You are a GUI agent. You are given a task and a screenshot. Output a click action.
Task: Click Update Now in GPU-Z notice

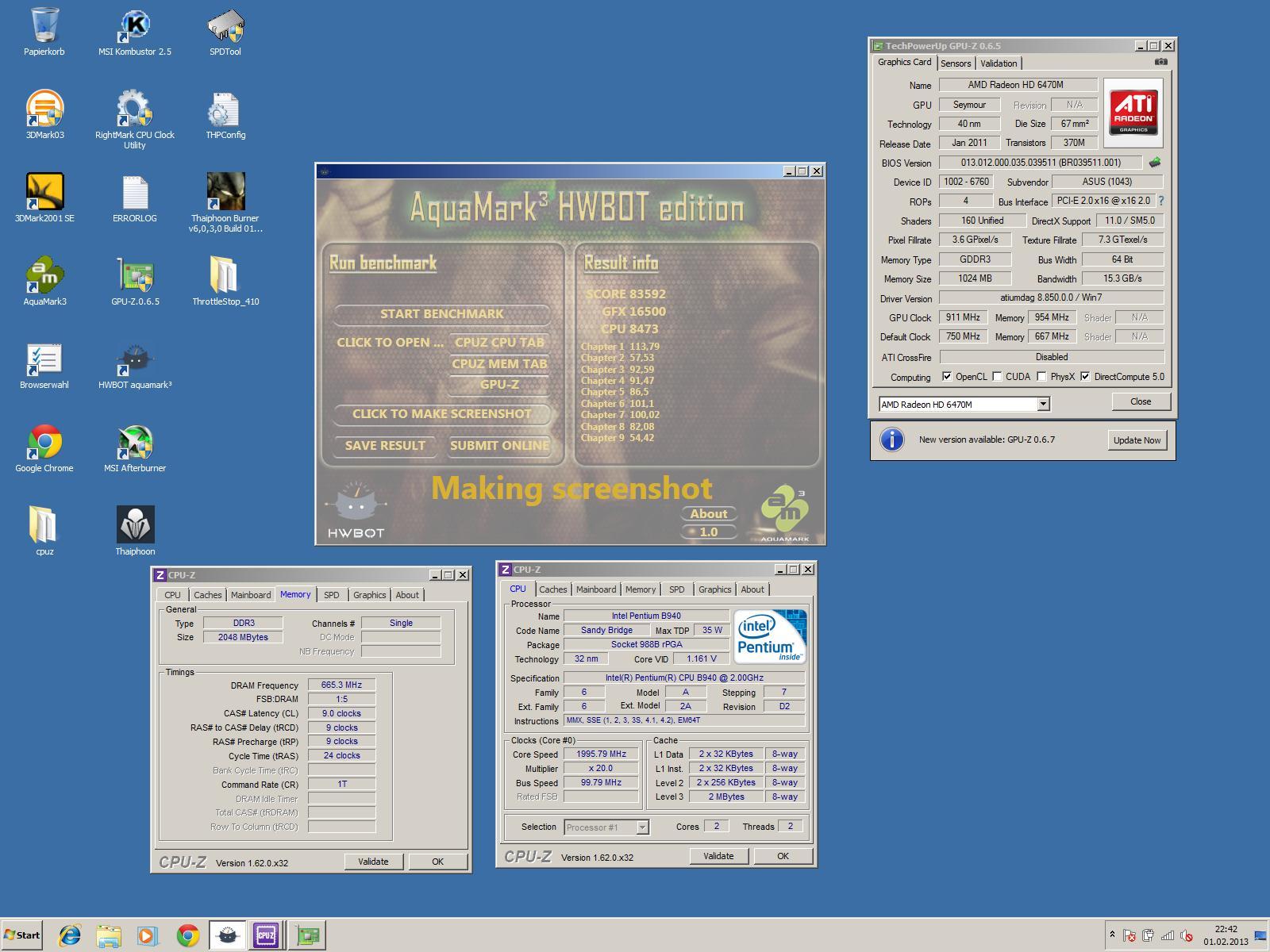click(1137, 440)
